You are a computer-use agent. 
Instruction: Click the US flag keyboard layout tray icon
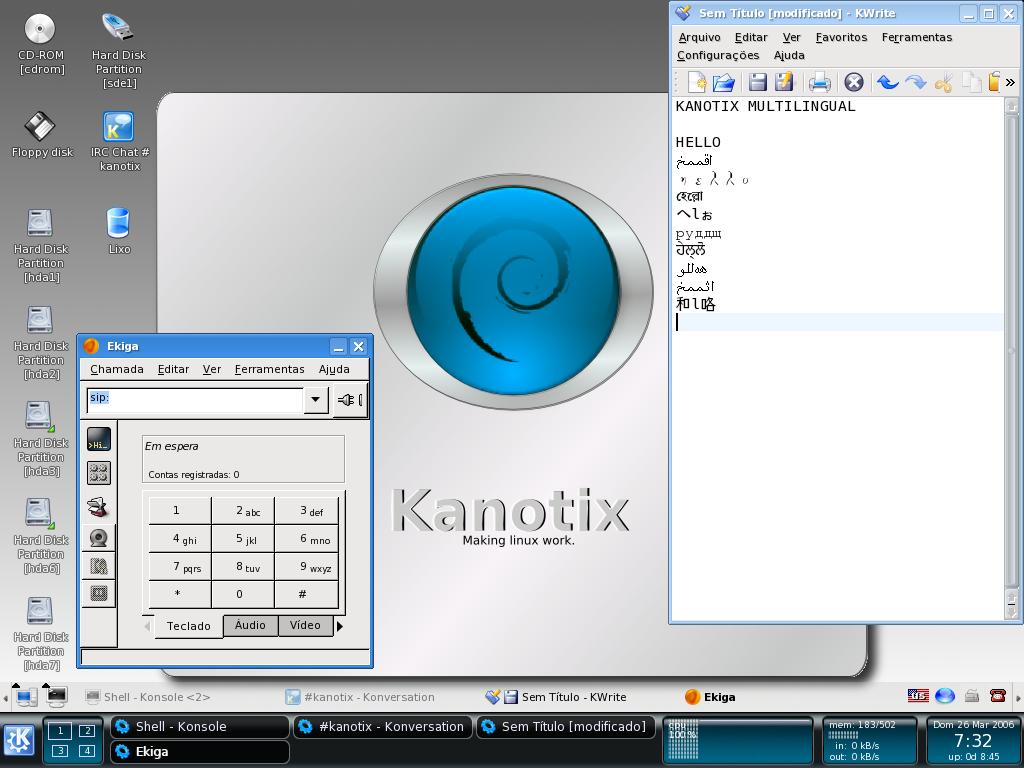click(x=918, y=696)
